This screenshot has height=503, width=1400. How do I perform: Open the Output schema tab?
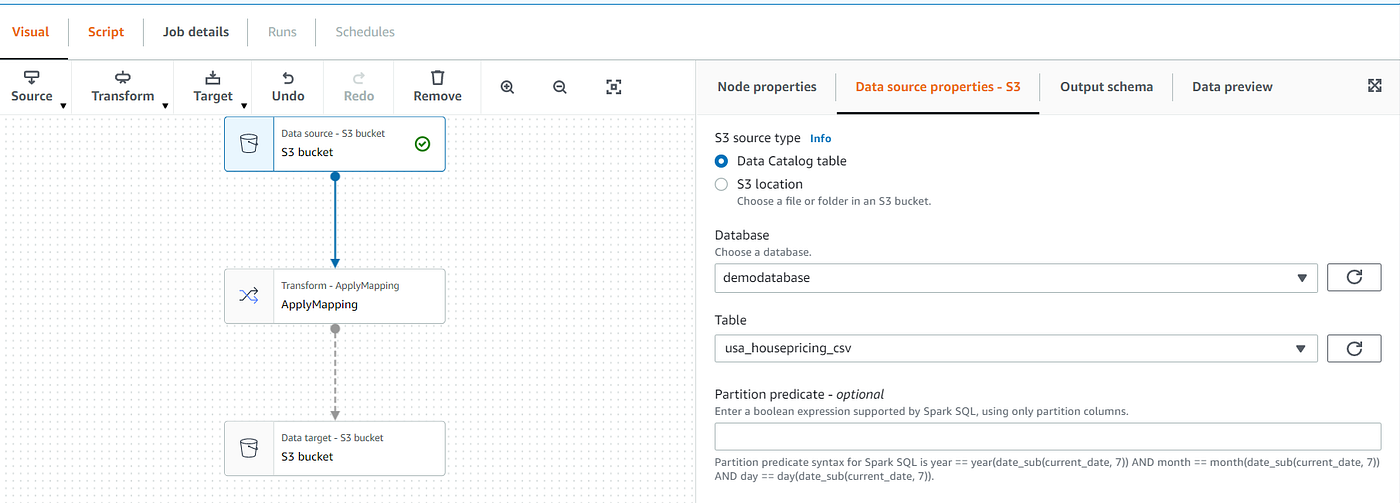[1106, 87]
